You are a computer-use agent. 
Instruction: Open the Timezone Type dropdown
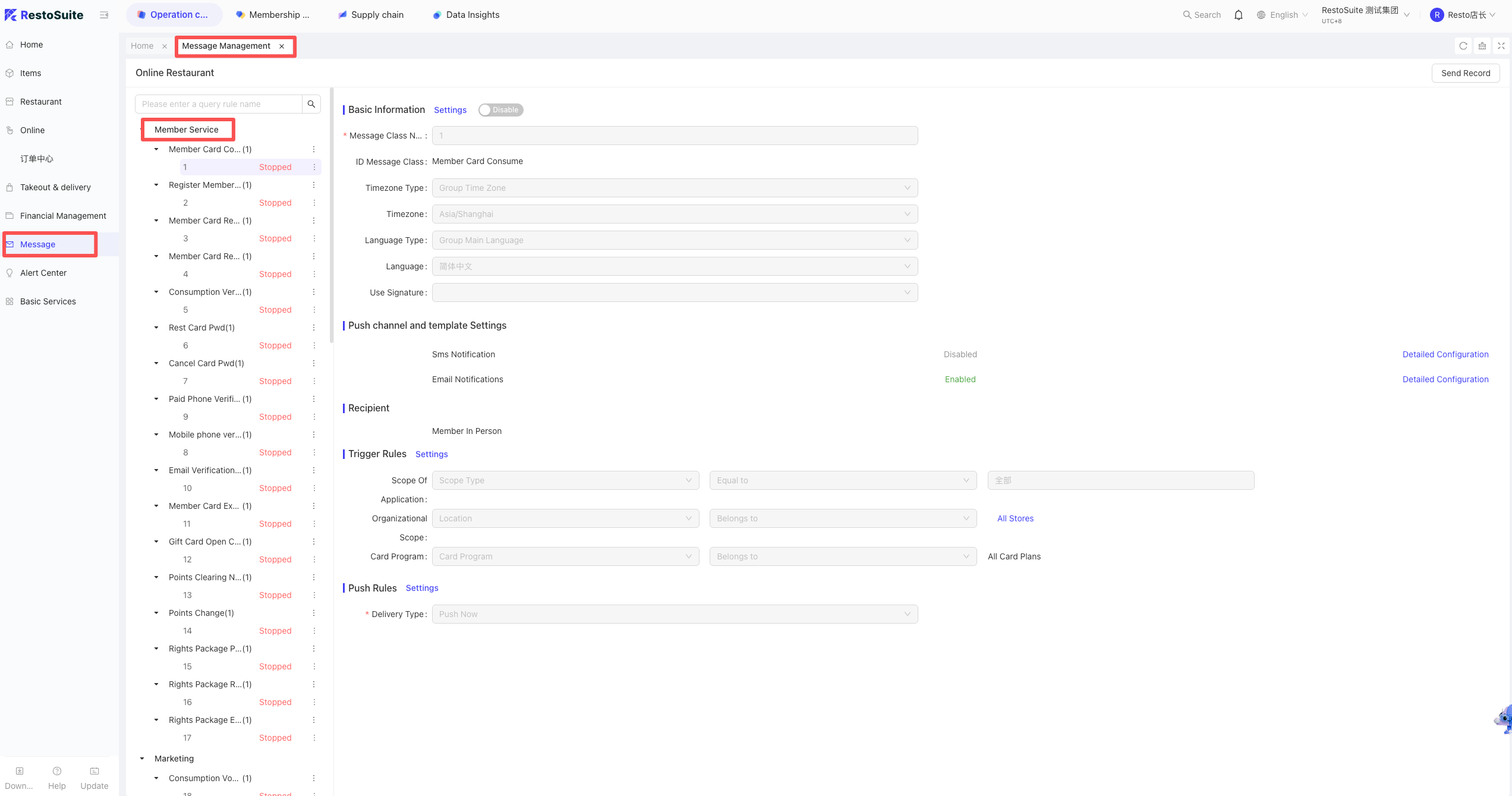click(675, 188)
